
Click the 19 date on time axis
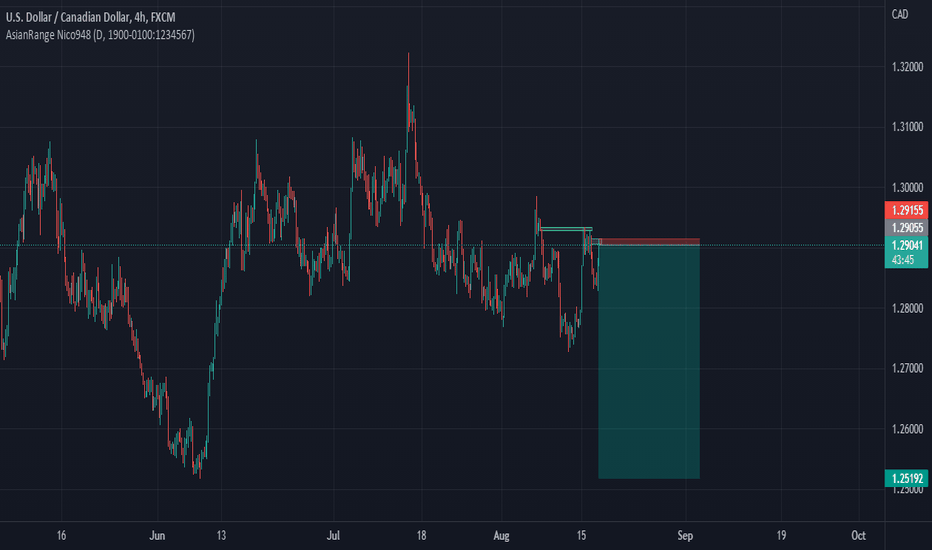tap(781, 536)
